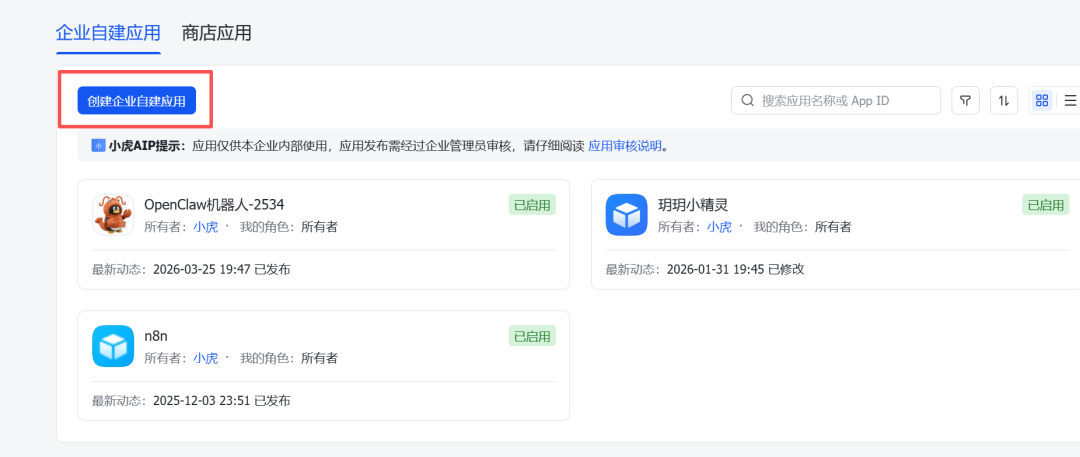Open the OpenClaw机器人-2534 app title
This screenshot has height=457, width=1080.
214,204
